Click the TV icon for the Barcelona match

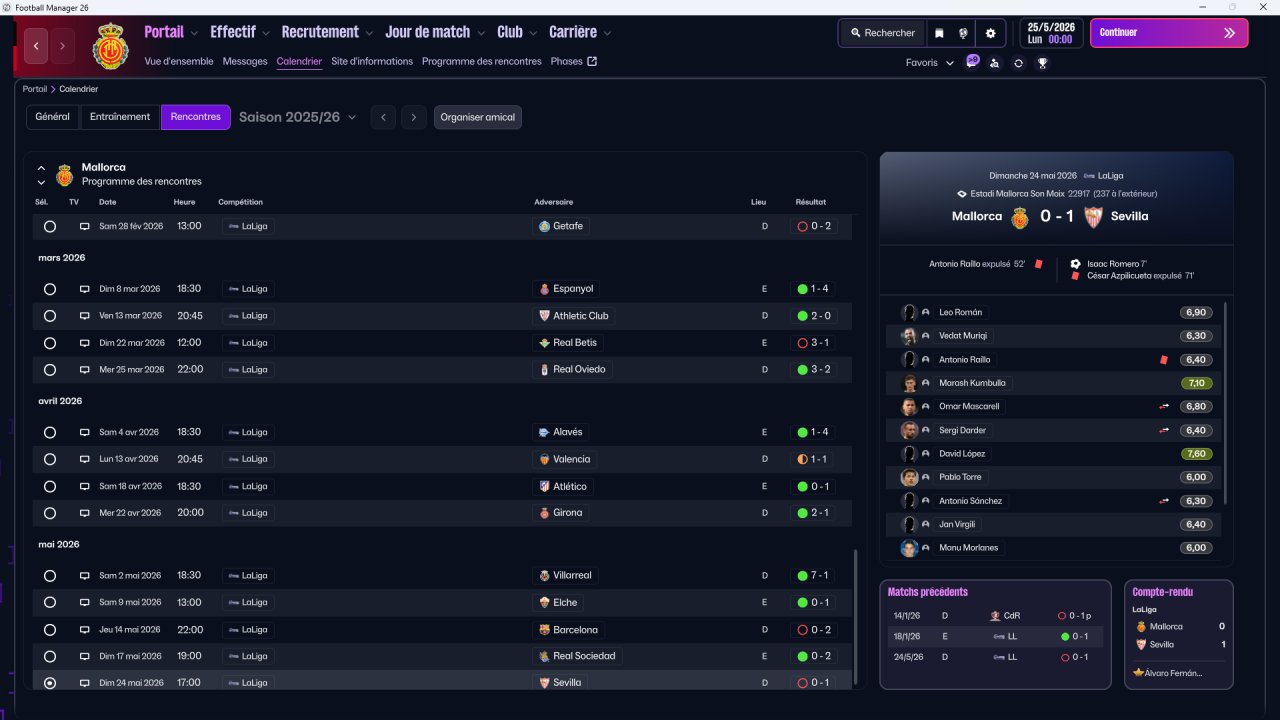(85, 630)
